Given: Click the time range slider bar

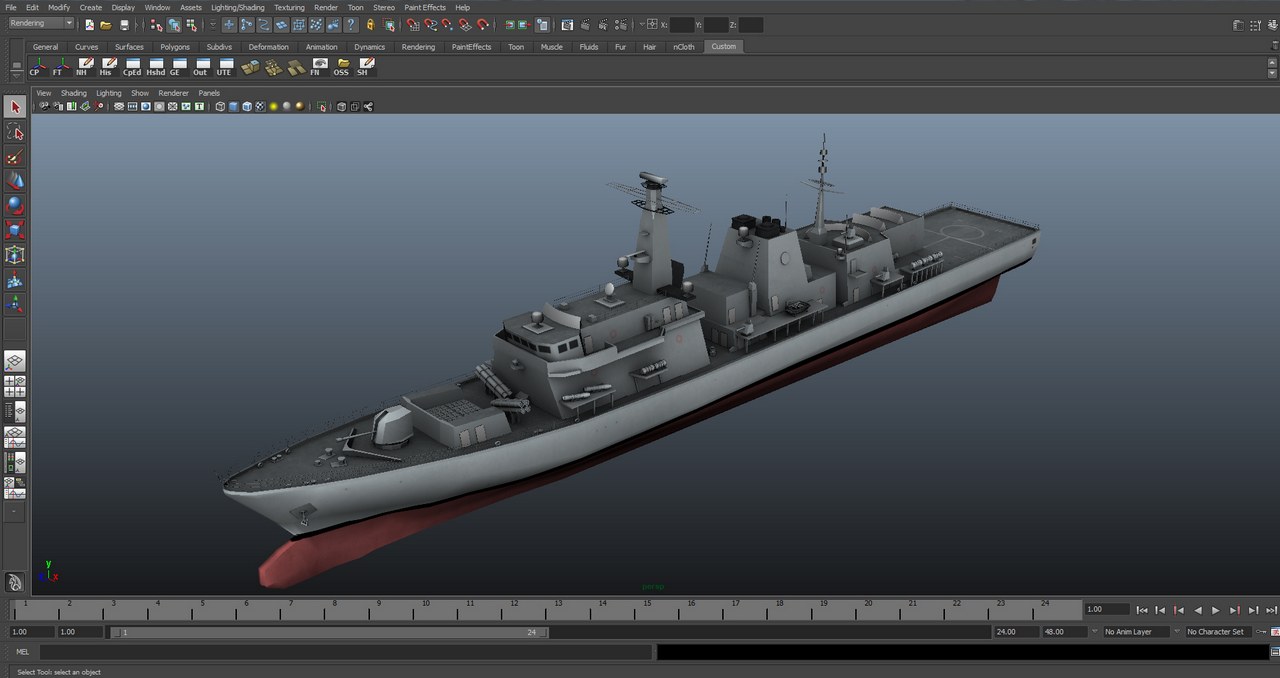Looking at the screenshot, I should [328, 632].
